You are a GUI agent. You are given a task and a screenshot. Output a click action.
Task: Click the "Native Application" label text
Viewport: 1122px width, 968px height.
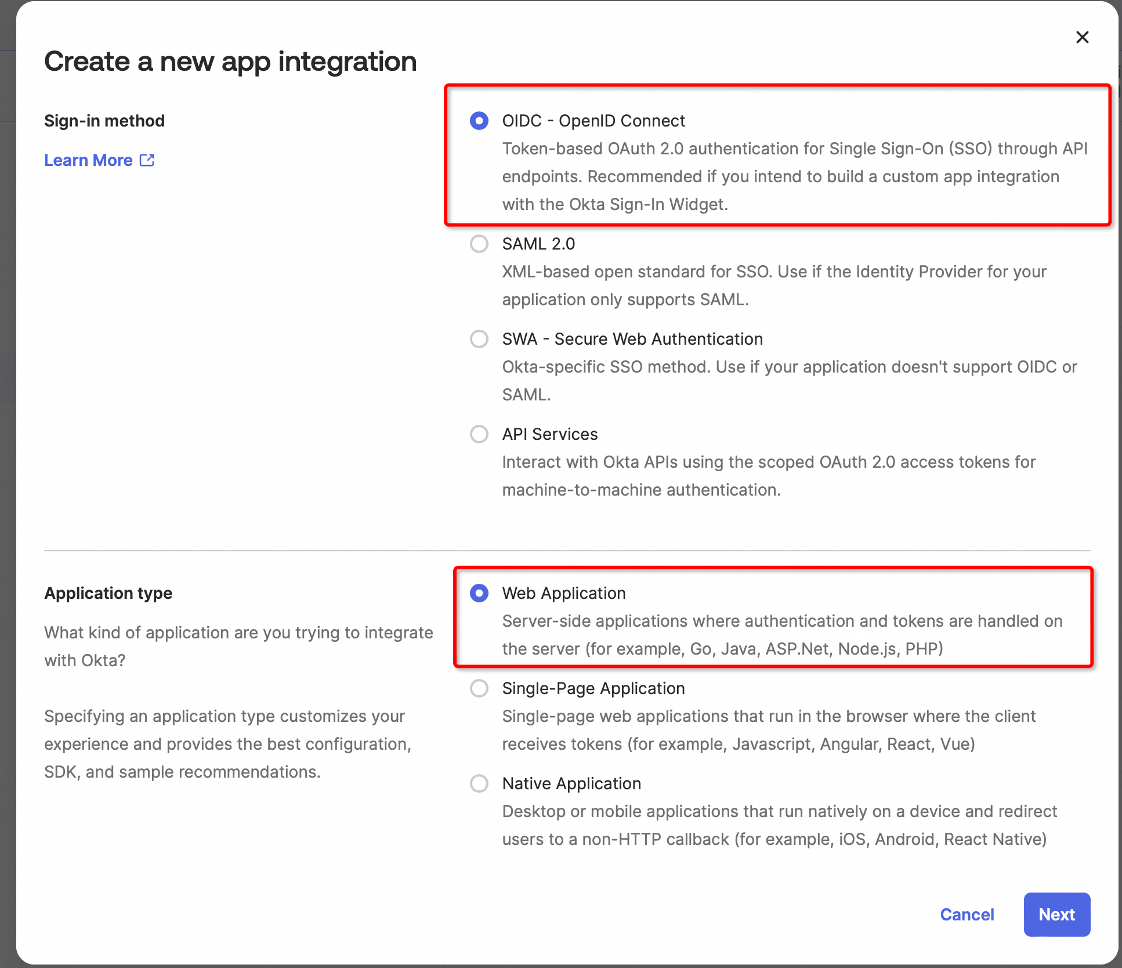click(x=571, y=783)
